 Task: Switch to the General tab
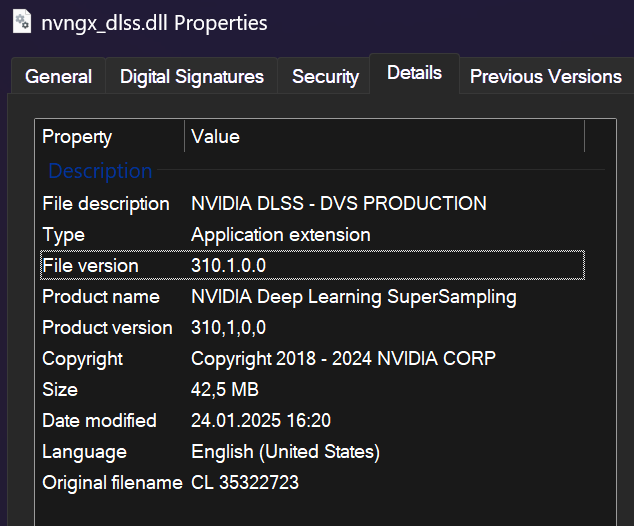tap(58, 77)
